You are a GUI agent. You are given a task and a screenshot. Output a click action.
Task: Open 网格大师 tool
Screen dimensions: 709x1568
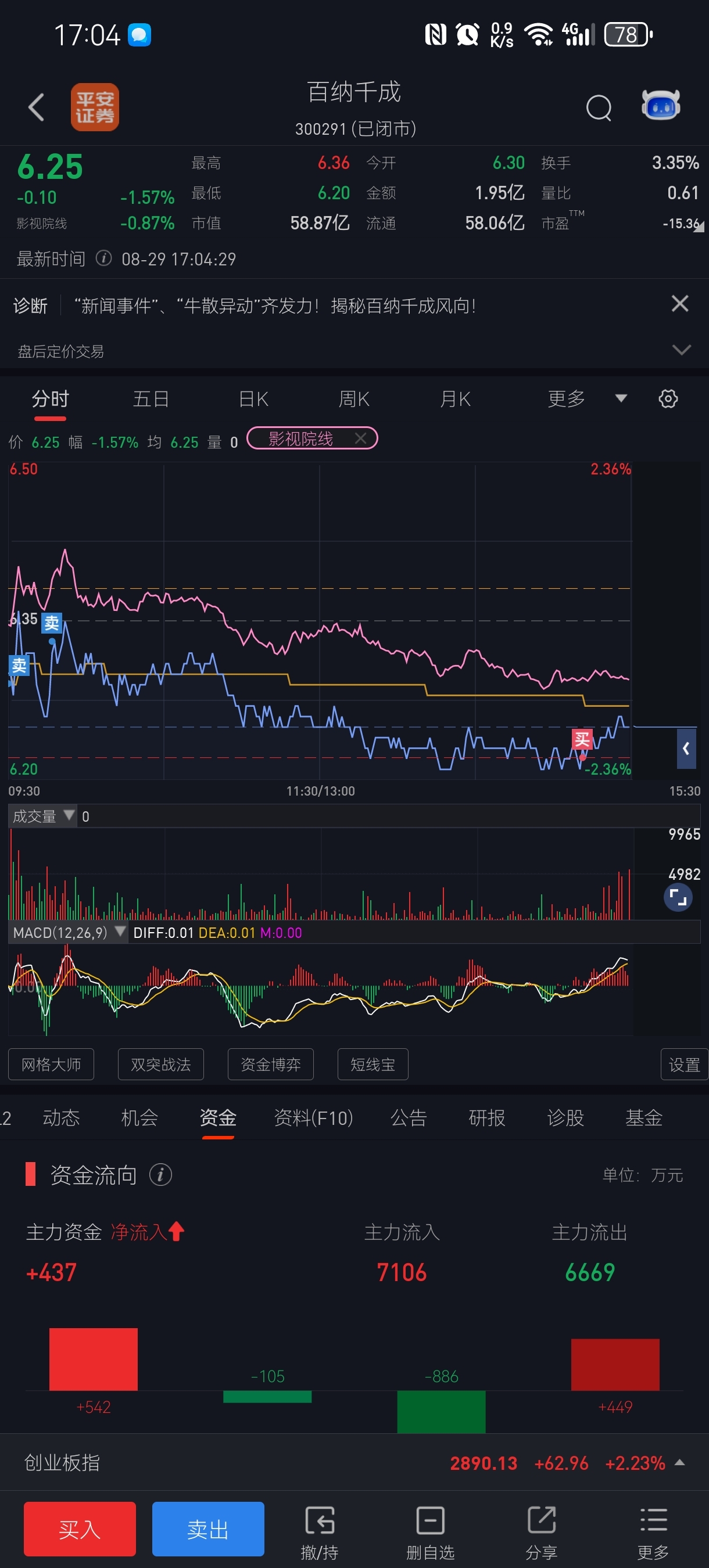pyautogui.click(x=51, y=1064)
